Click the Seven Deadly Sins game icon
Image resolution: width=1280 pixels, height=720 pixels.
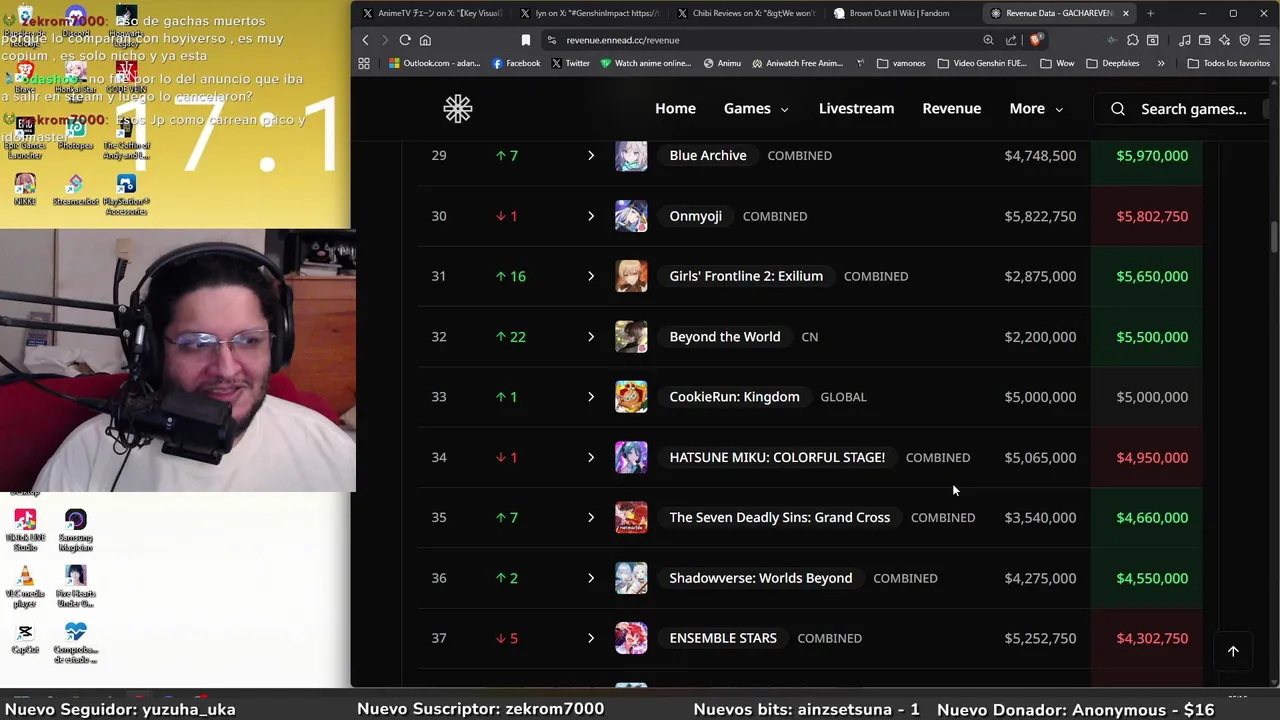coord(631,517)
